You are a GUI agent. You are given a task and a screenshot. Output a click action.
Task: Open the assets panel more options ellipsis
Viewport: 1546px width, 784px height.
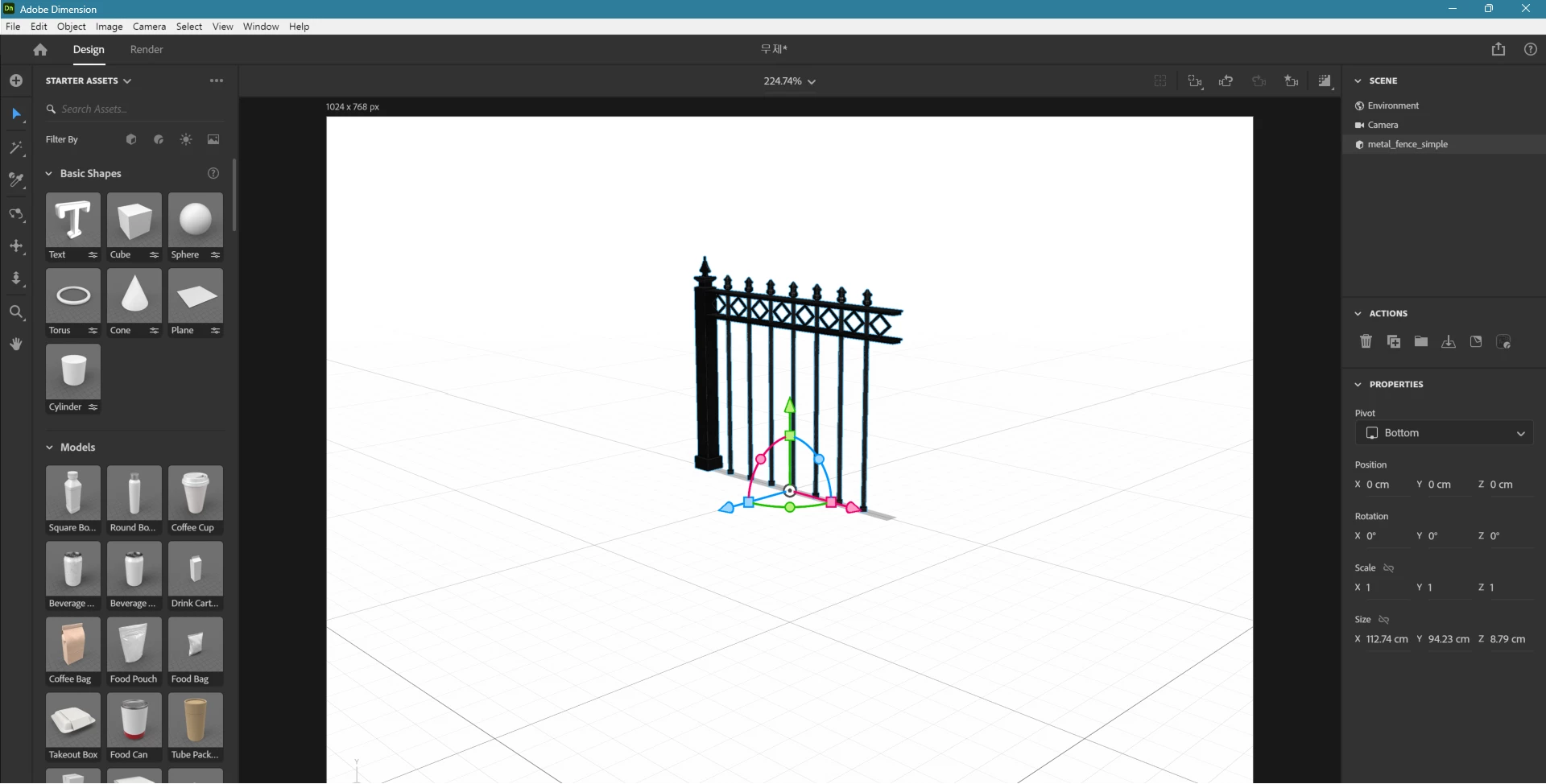[x=217, y=80]
